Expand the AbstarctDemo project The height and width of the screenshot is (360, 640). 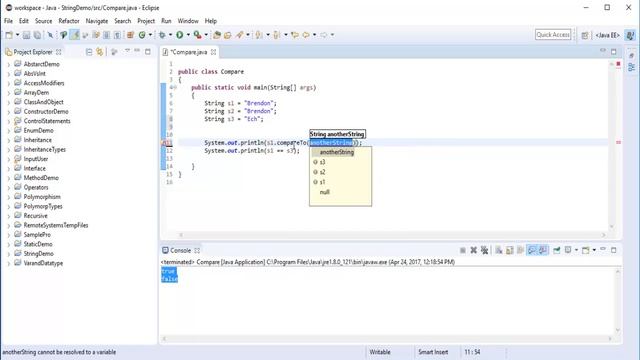(x=9, y=64)
